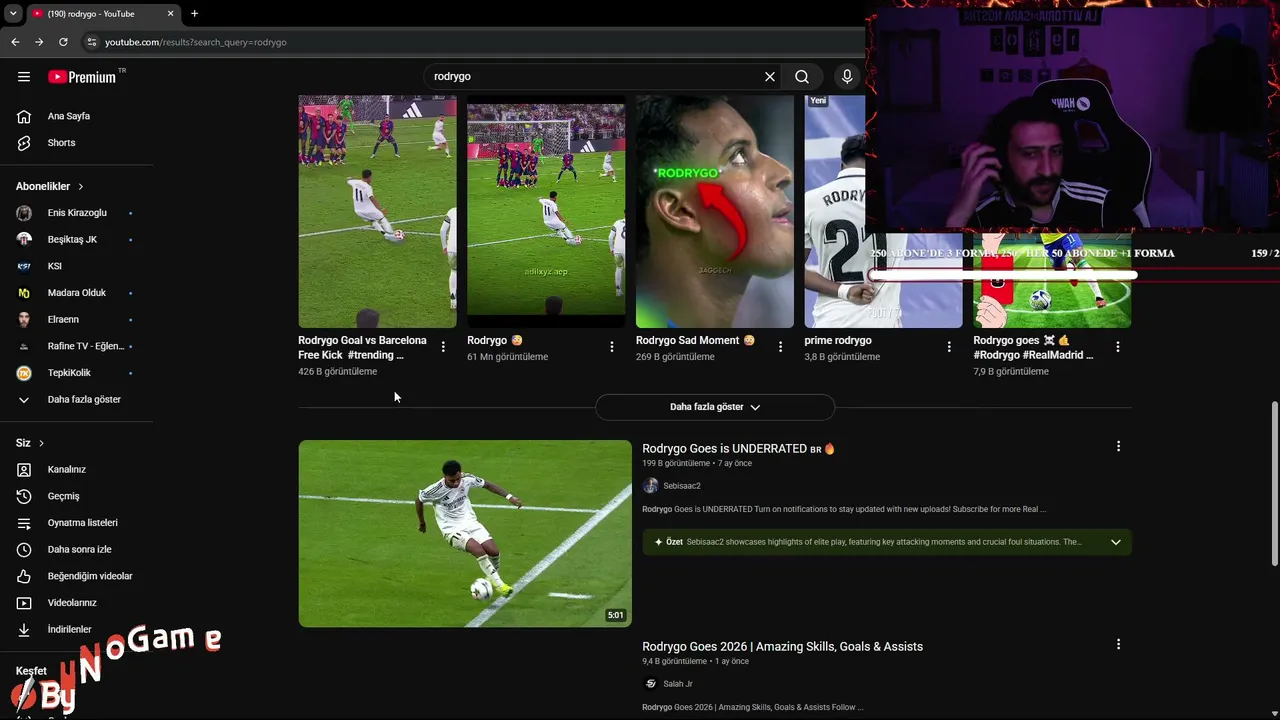Go to the YouTube Premium logo home
The image size is (1280, 720).
click(82, 77)
